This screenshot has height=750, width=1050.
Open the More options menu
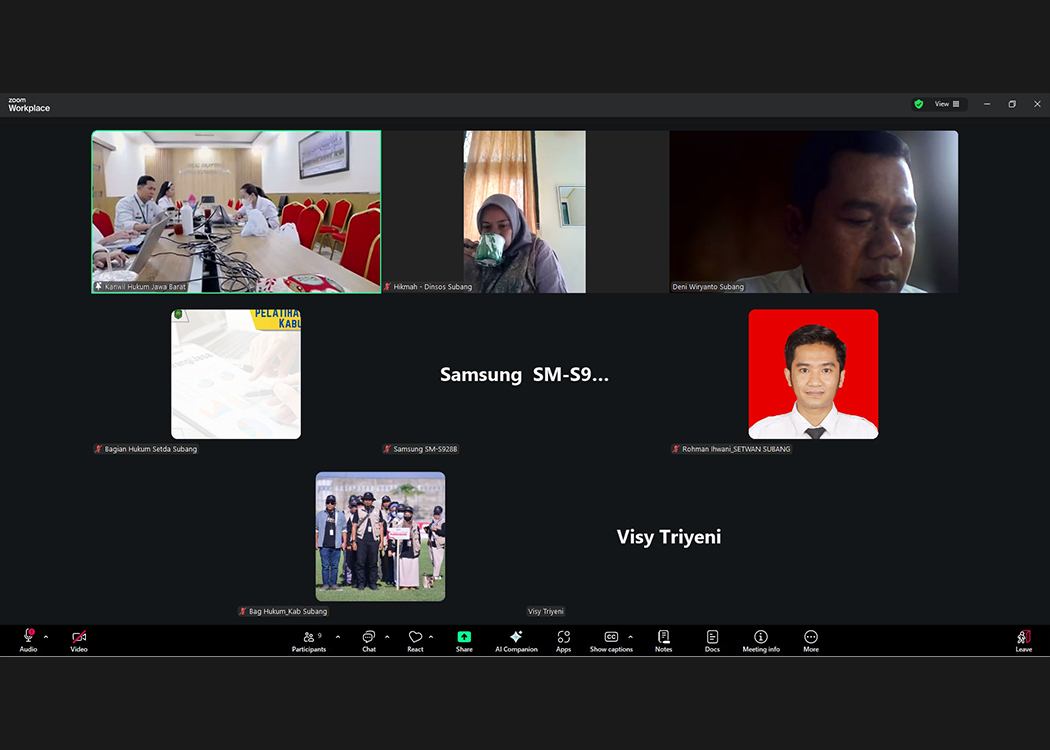(811, 640)
